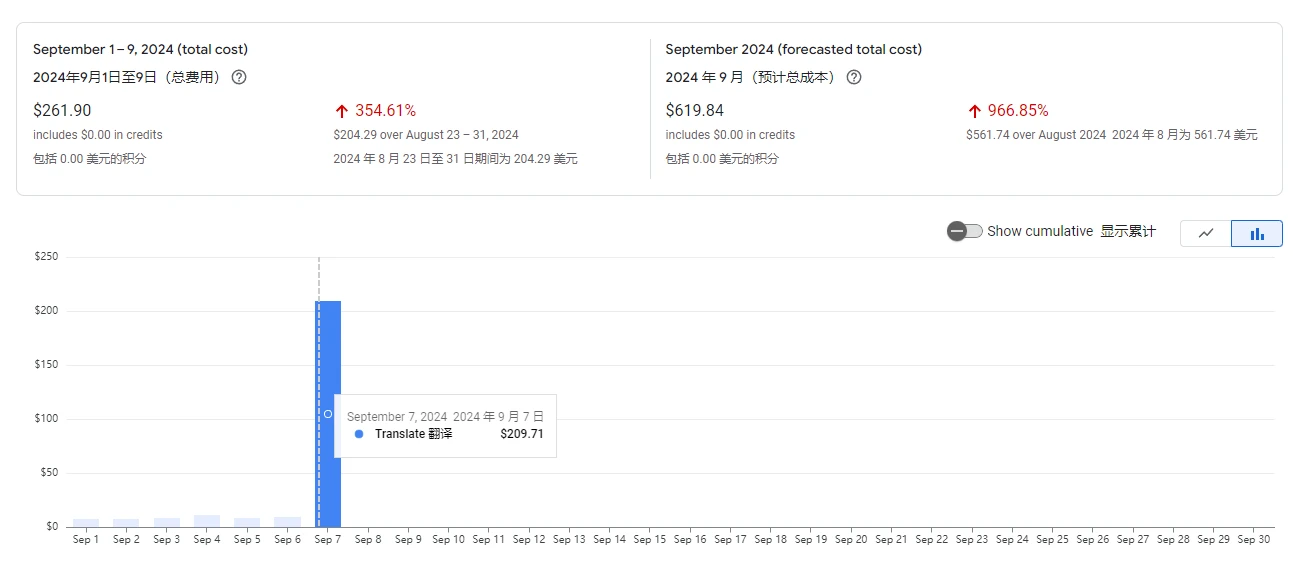Click help icon beside forecasted total cost
Image resolution: width=1293 pixels, height=562 pixels.
(x=854, y=77)
